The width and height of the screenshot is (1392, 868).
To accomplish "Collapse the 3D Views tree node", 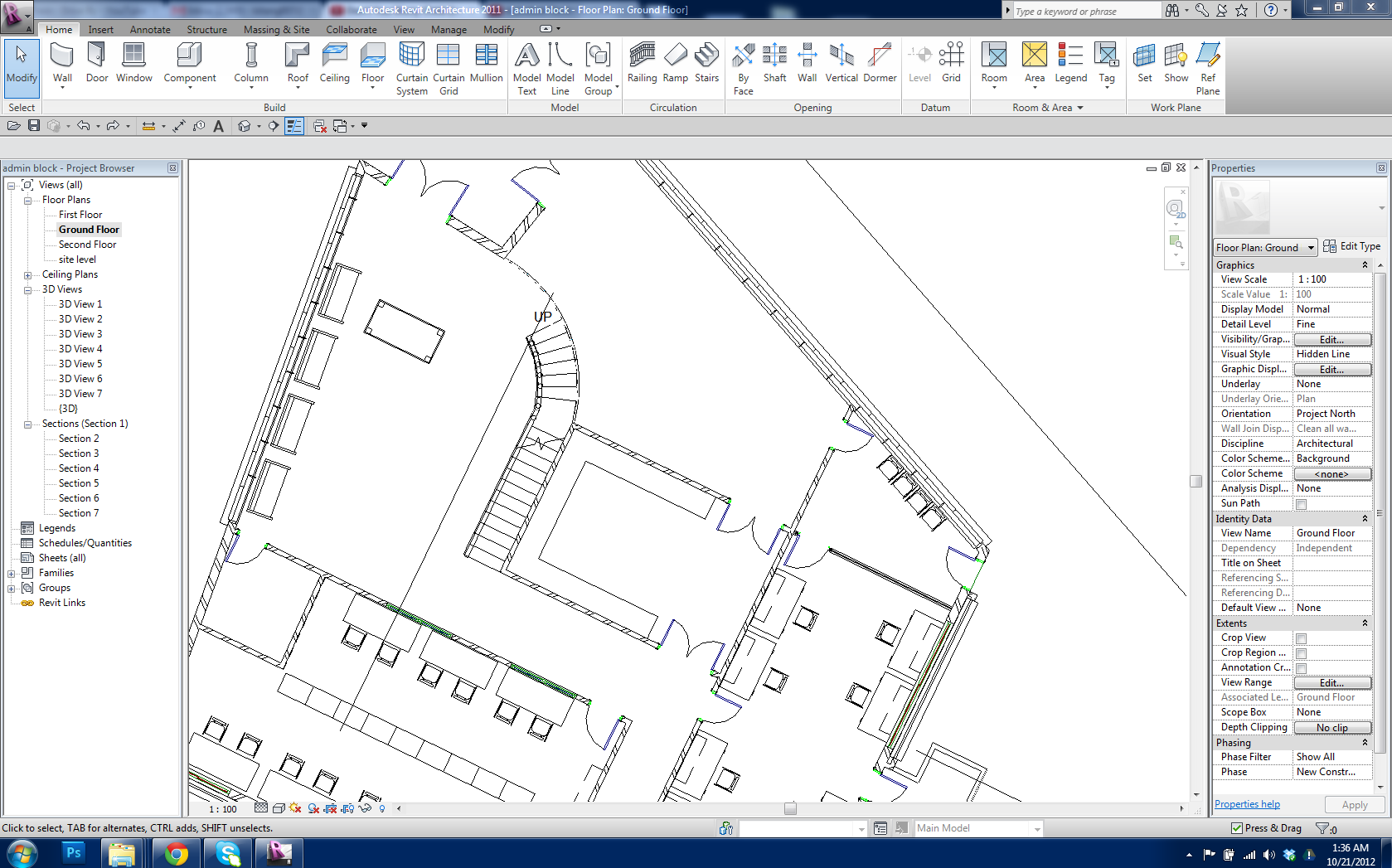I will click(x=27, y=290).
